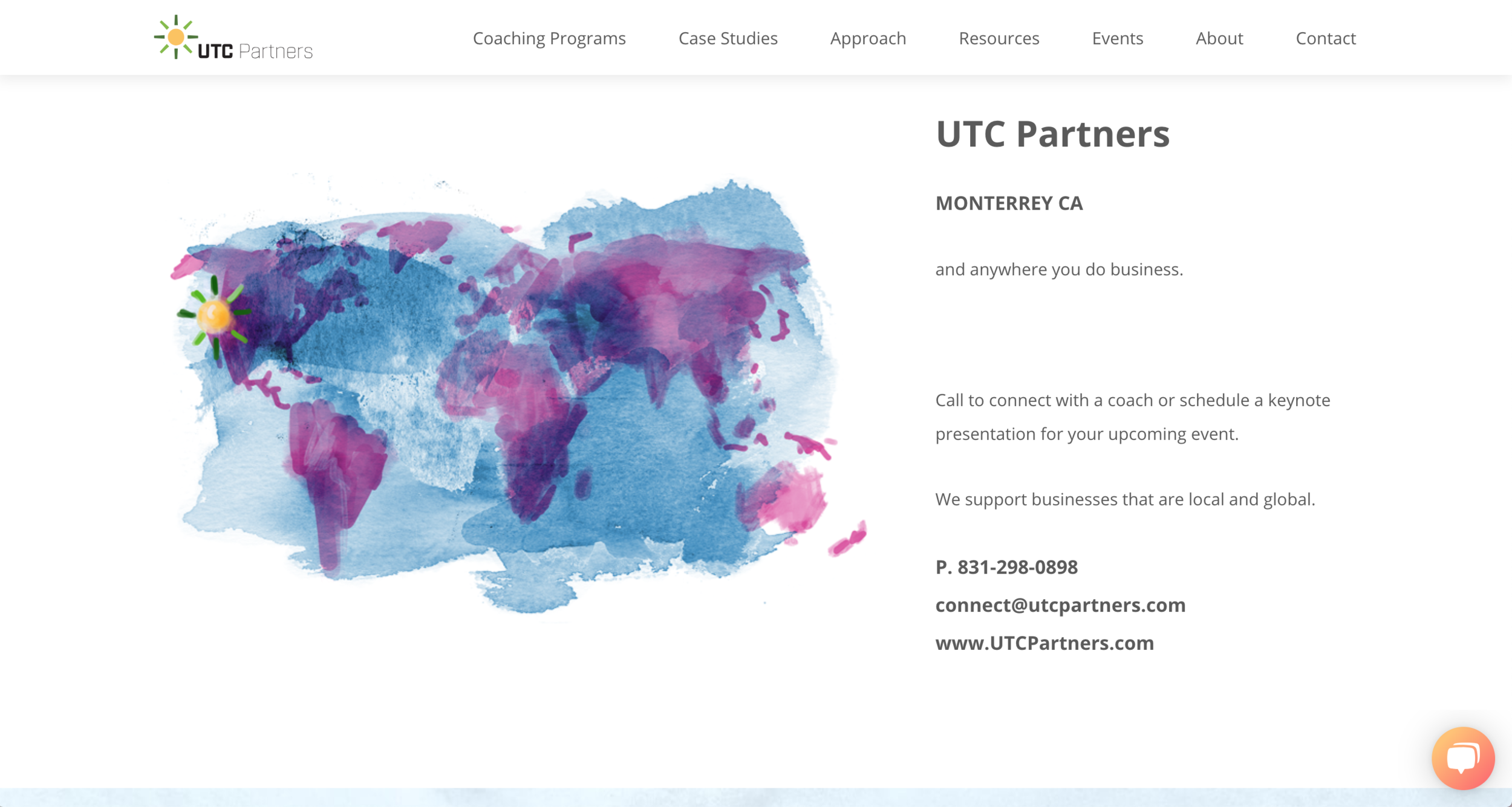Select Resources in the navigation bar
Screen dimensions: 1512x807
999,38
